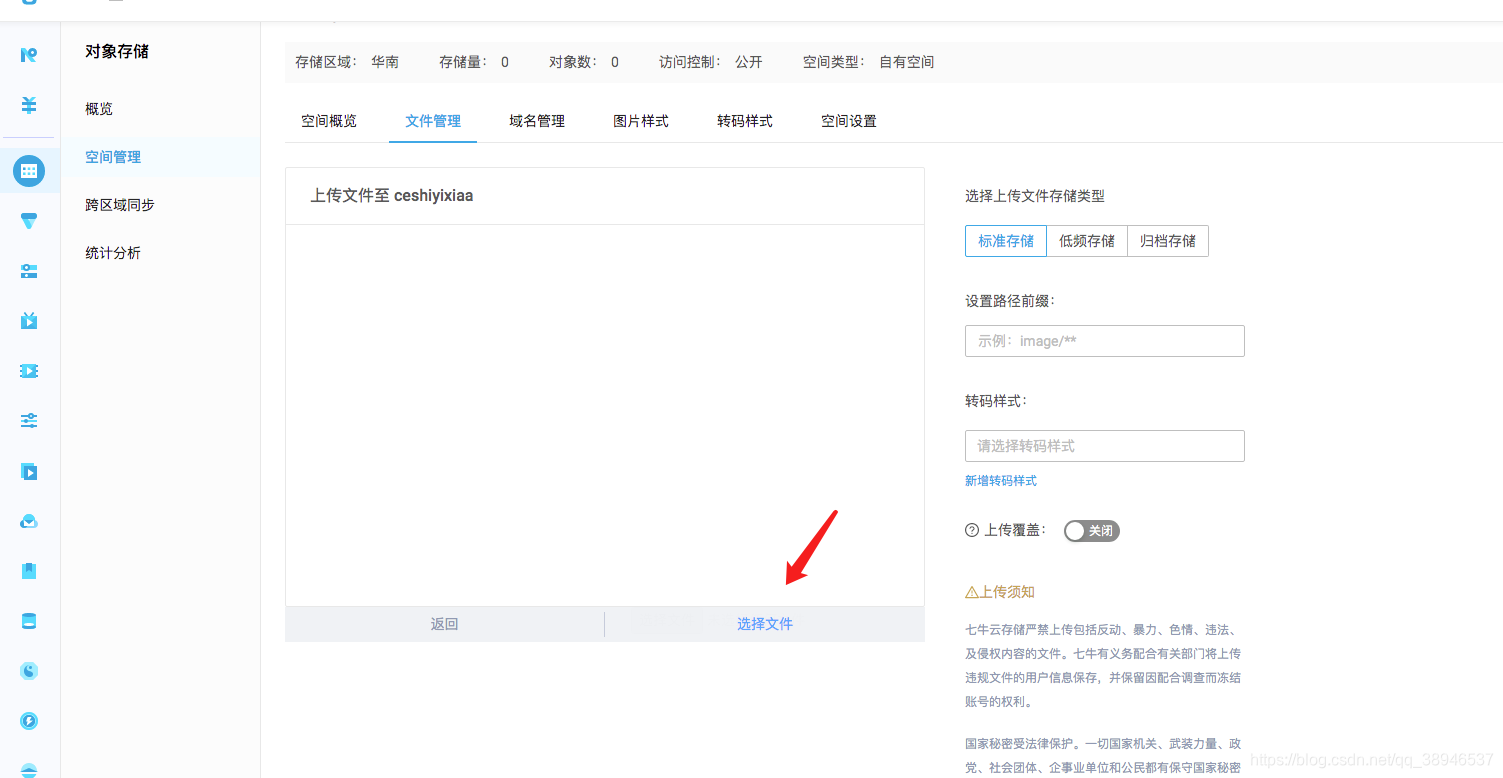This screenshot has width=1503, height=778.
Task: Click the 对象存储 heading
Action: 117,51
